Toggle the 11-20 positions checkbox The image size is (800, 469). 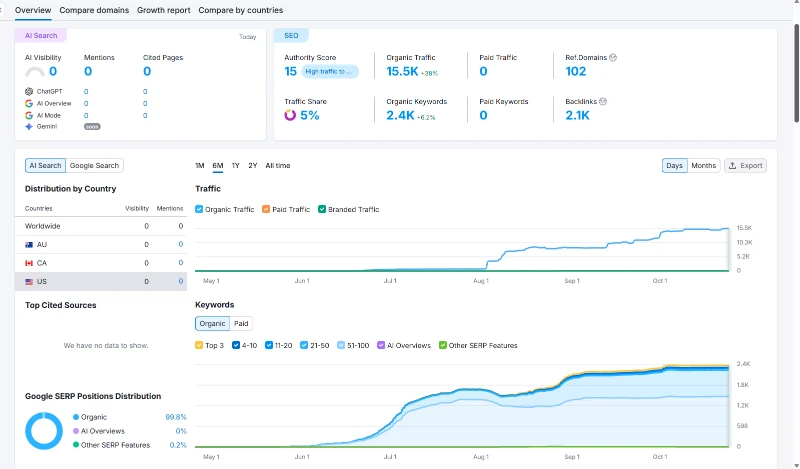click(x=269, y=345)
